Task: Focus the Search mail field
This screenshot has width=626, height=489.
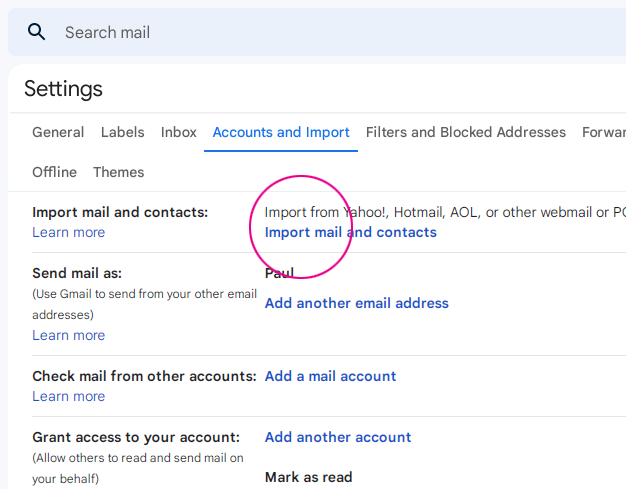Action: (343, 32)
